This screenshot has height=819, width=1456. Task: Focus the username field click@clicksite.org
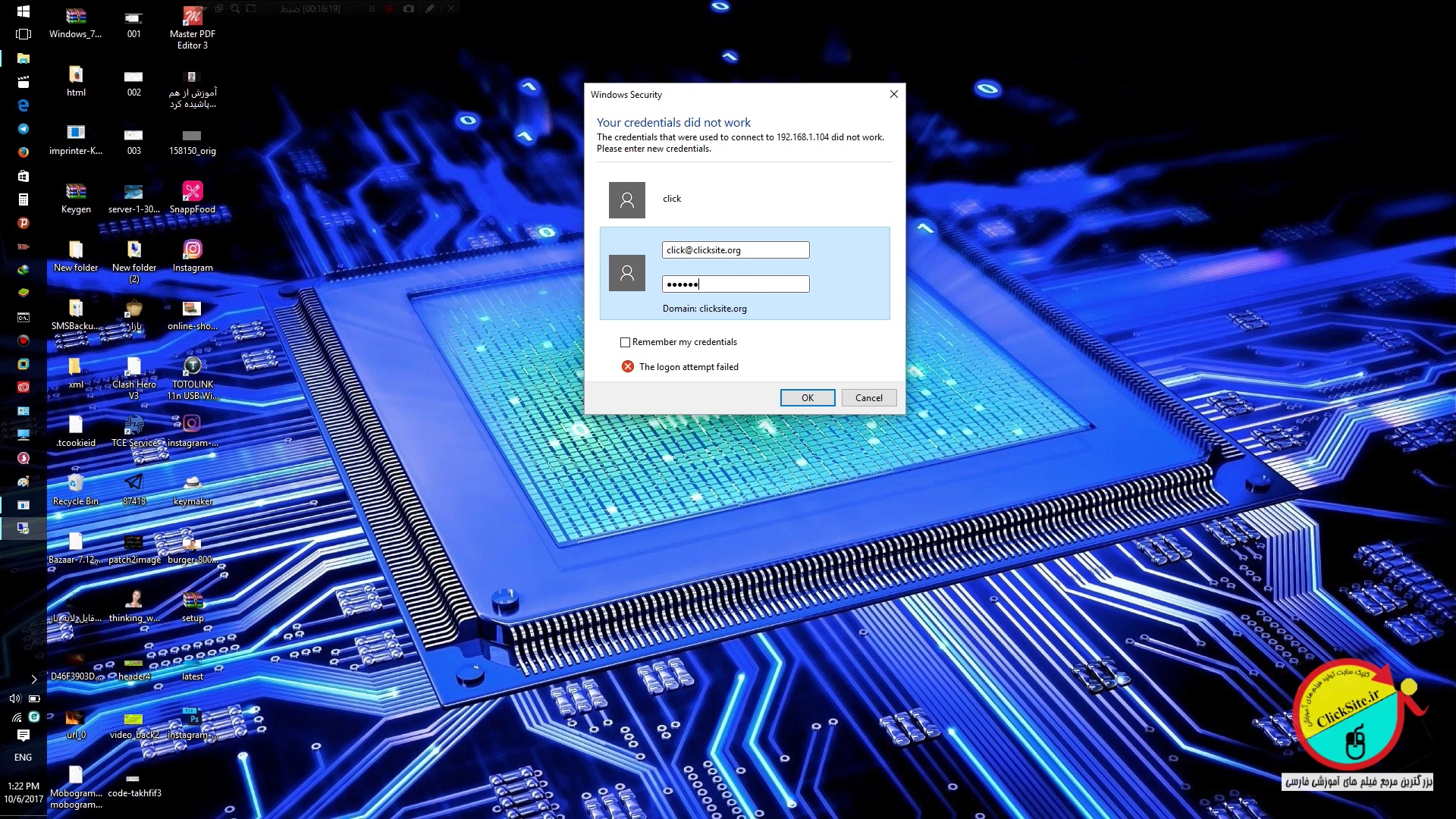click(735, 250)
